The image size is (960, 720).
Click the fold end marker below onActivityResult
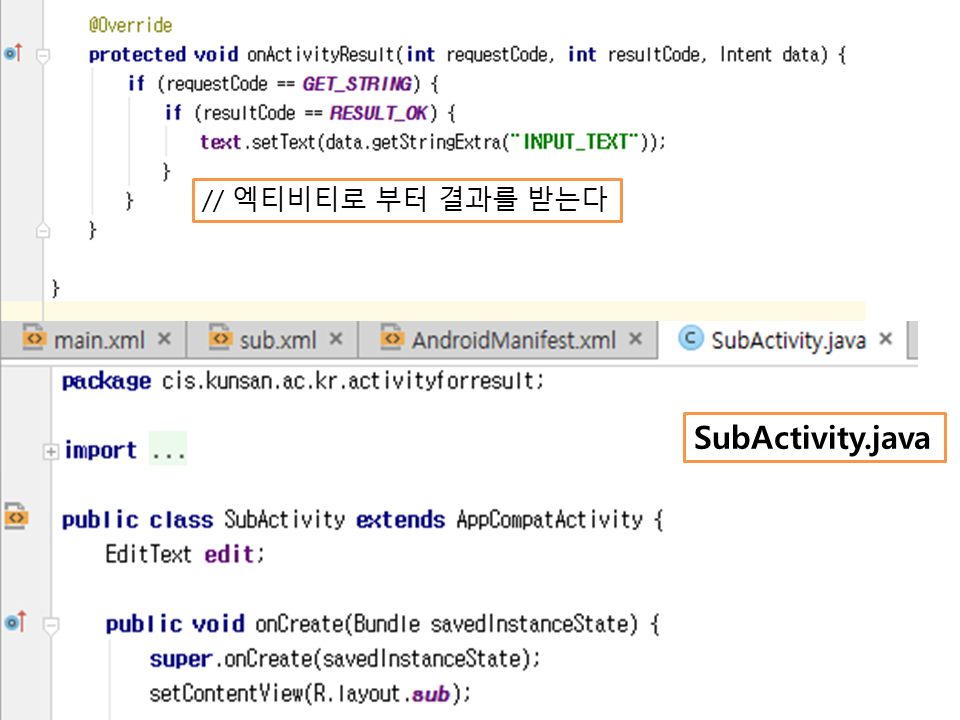coord(42,230)
